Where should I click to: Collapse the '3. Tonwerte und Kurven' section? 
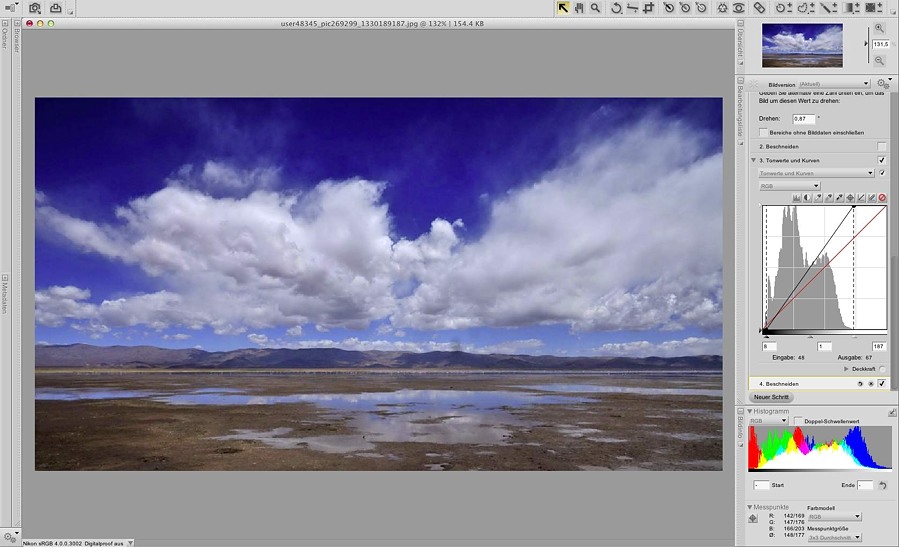pyautogui.click(x=753, y=161)
